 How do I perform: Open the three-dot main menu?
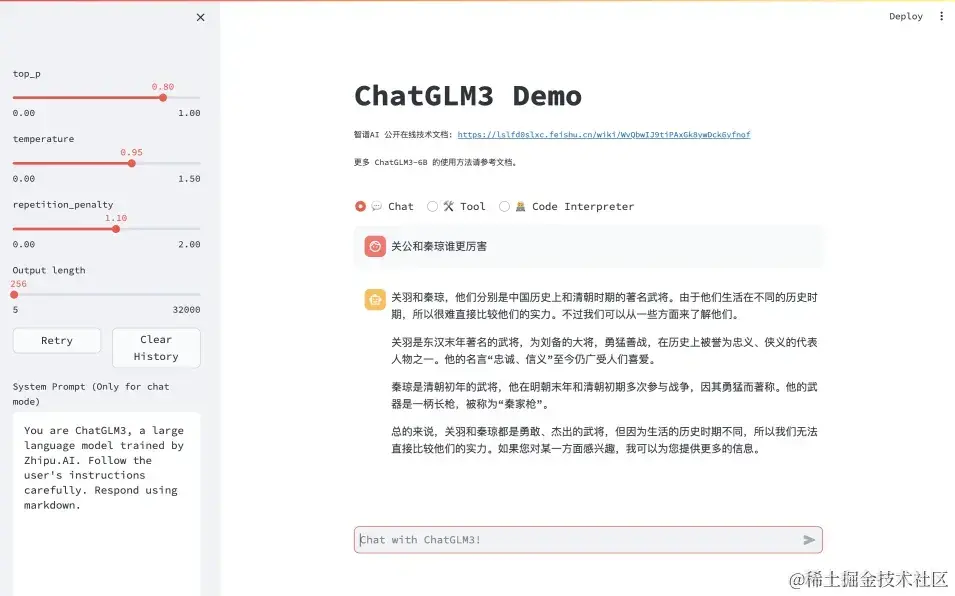coord(941,16)
